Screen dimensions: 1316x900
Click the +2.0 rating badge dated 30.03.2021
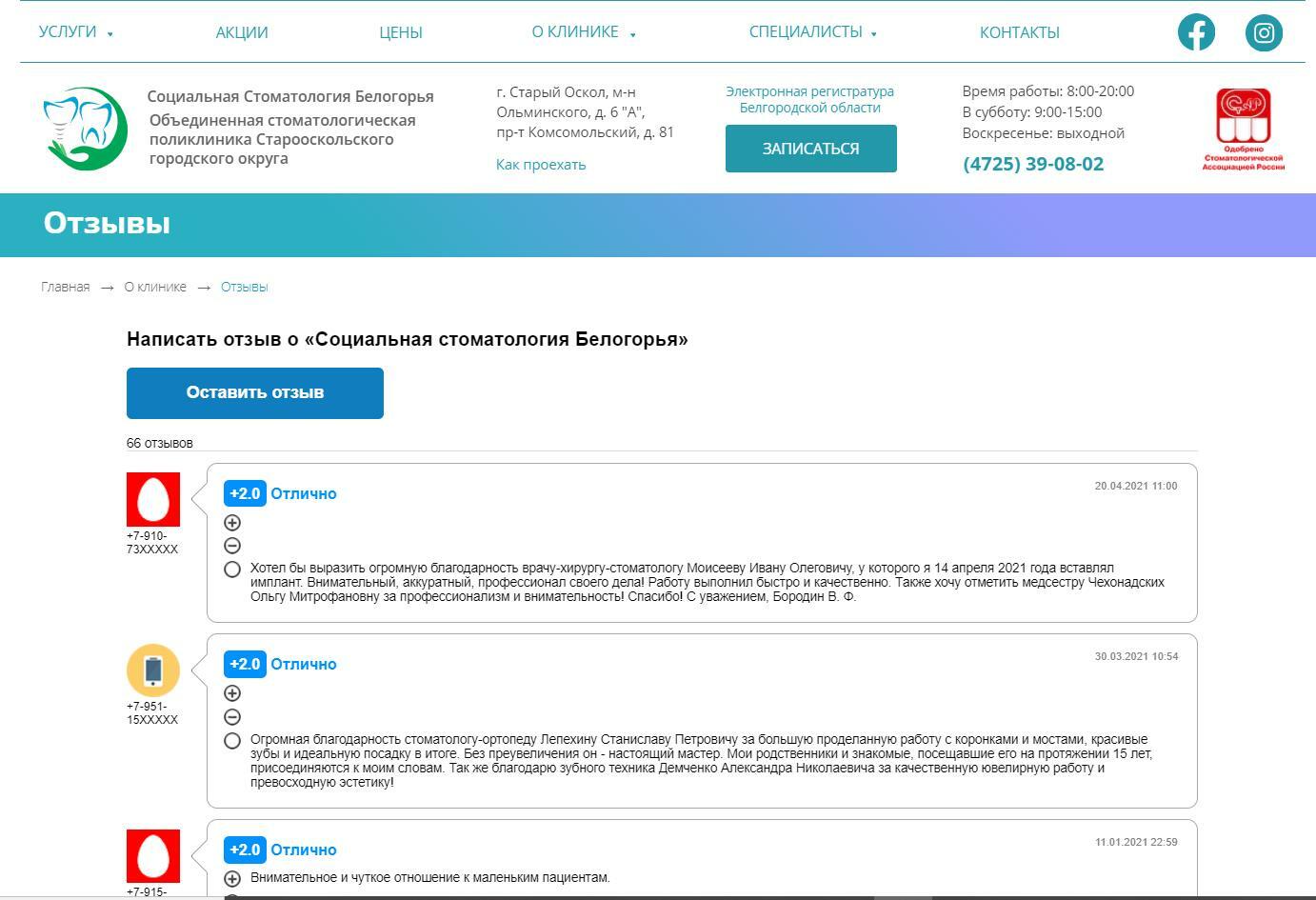click(245, 664)
